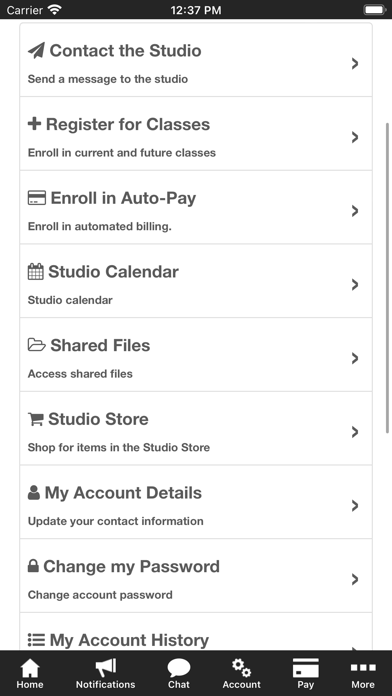Open the Enroll in Auto-Pay title
Viewport: 392px width, 696px height.
coord(123,198)
